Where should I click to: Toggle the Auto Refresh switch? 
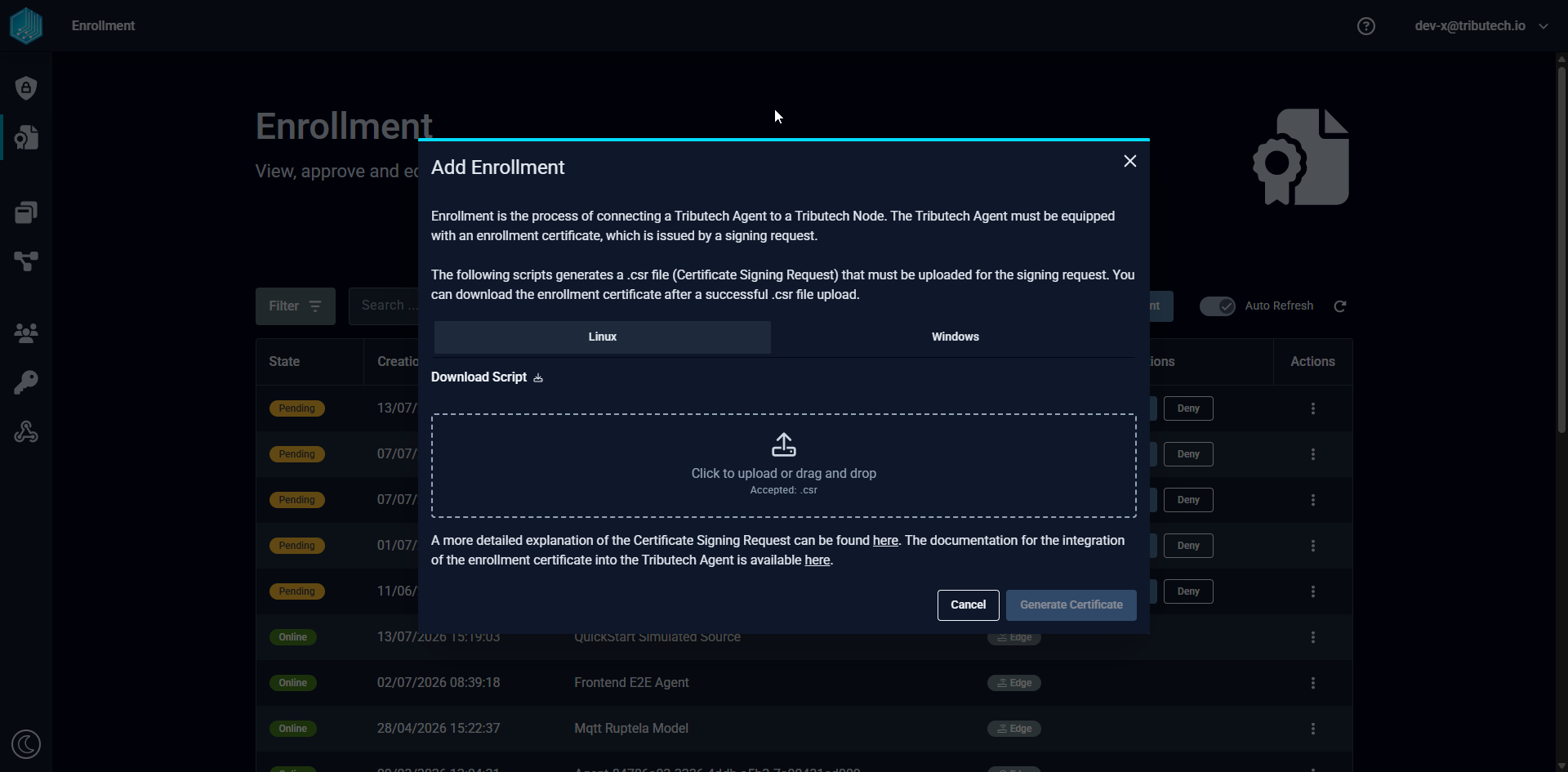click(x=1217, y=306)
